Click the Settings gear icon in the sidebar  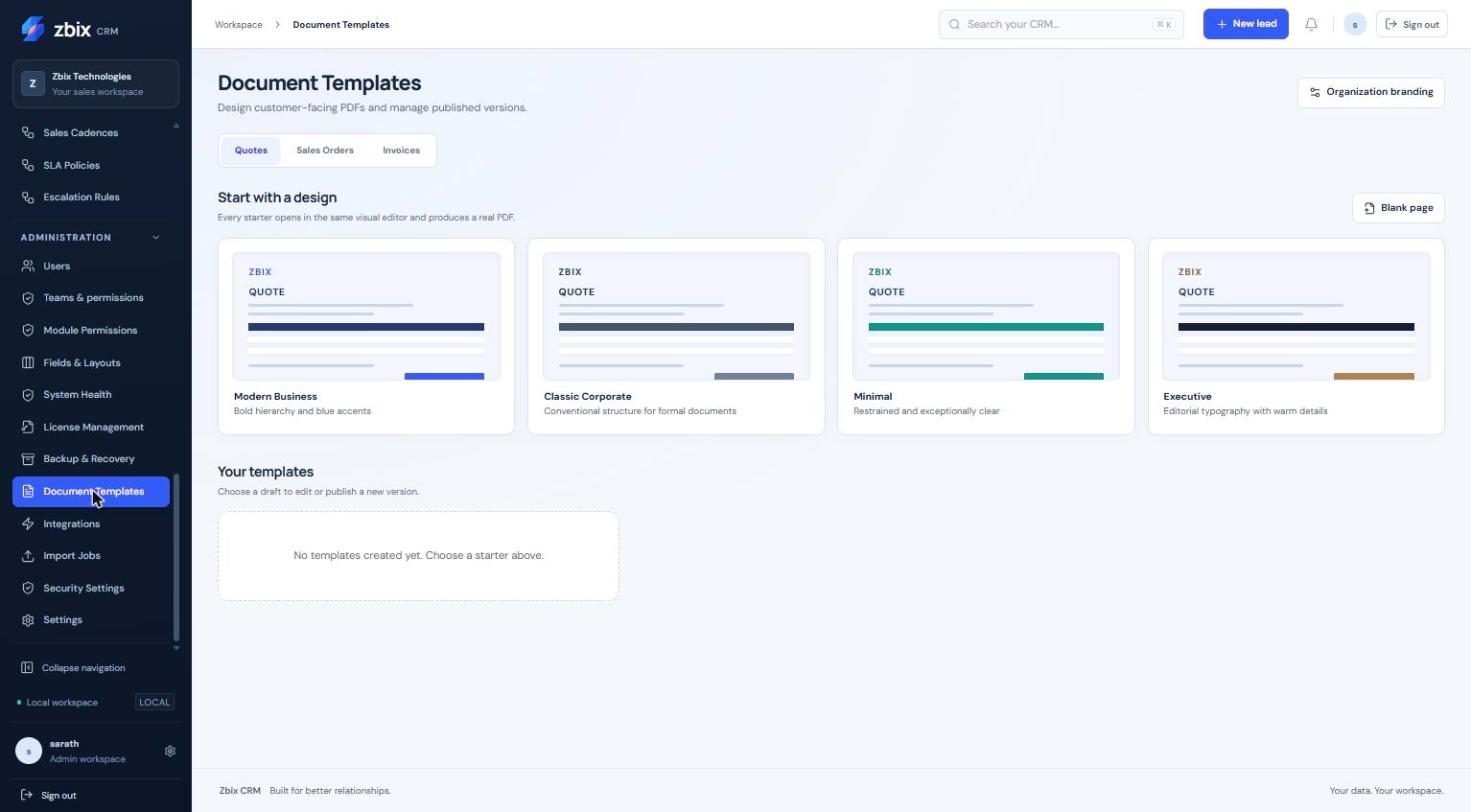28,620
